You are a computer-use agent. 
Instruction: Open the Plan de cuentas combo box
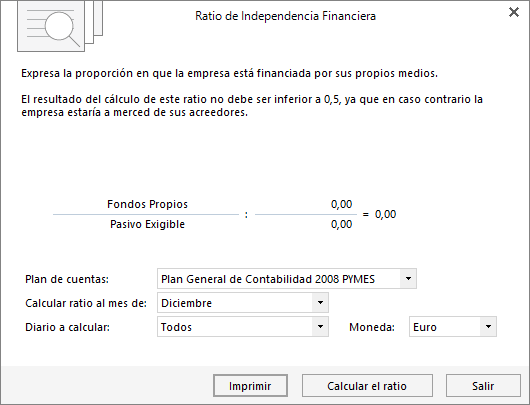(x=287, y=279)
